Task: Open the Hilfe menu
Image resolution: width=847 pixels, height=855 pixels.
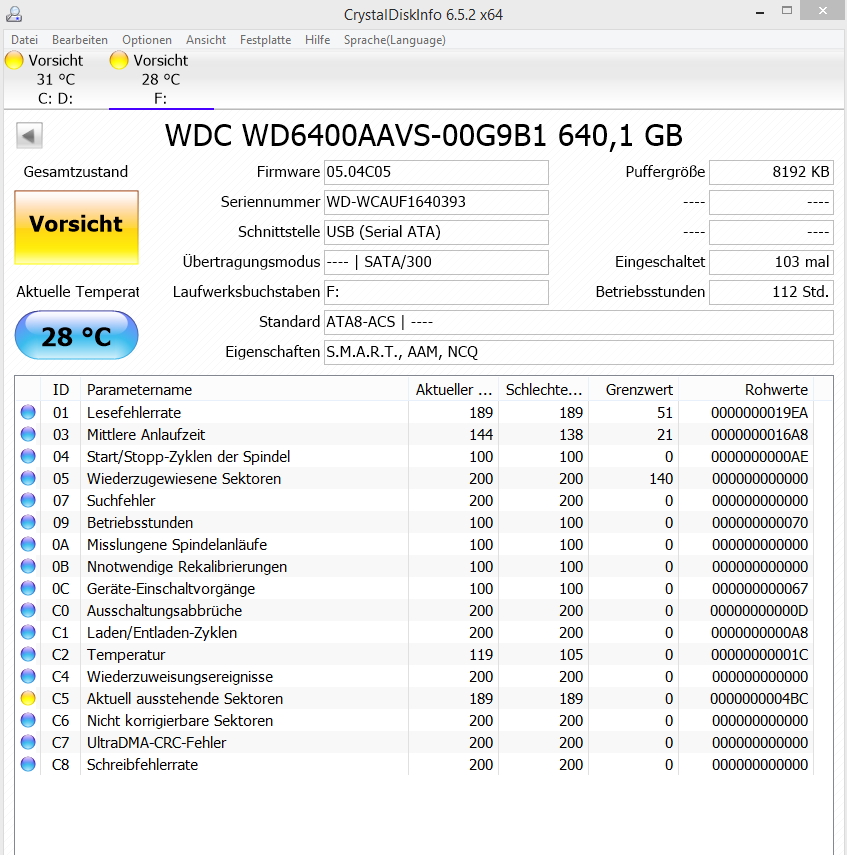Action: (x=317, y=40)
